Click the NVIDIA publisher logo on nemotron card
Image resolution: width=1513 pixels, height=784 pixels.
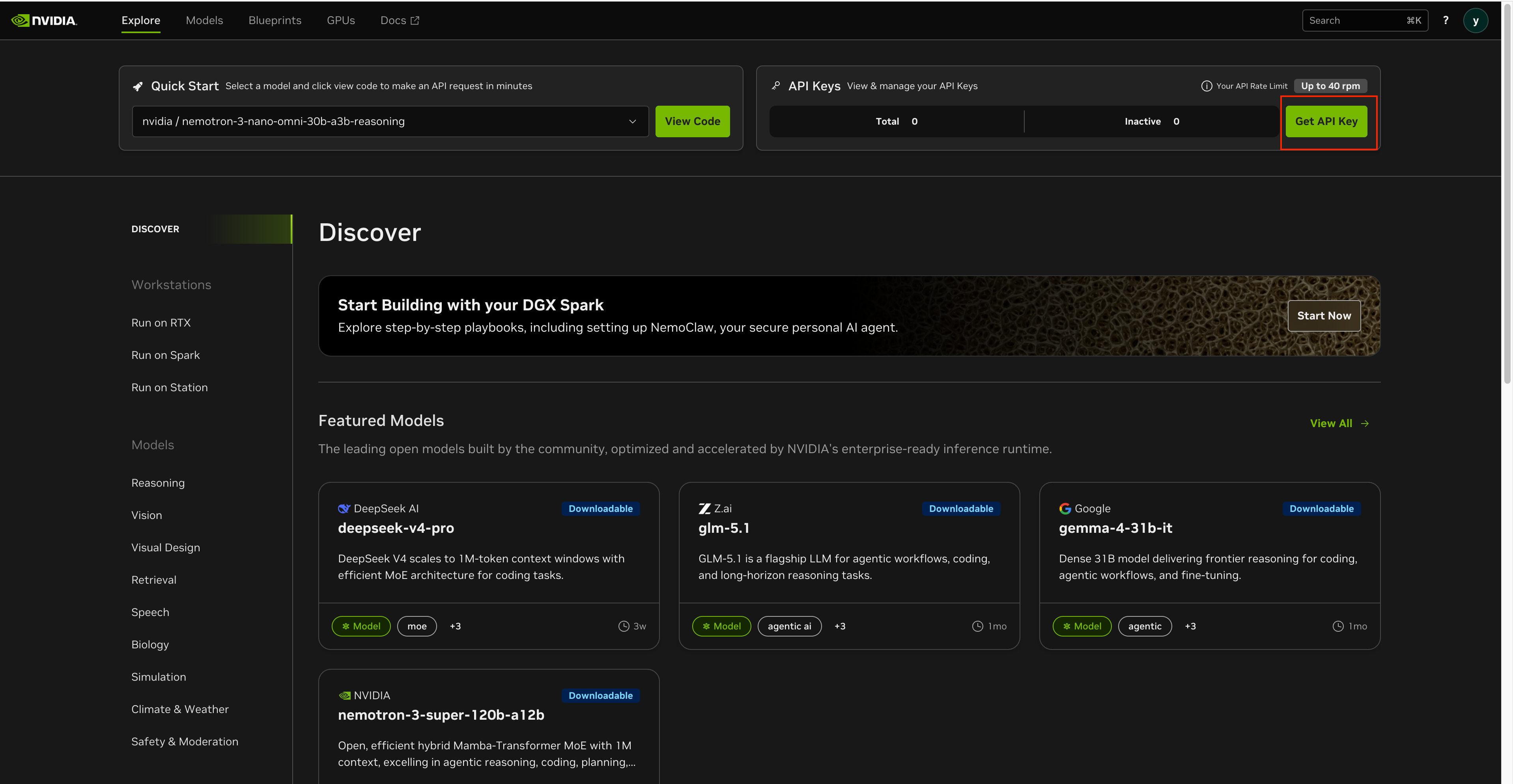(344, 695)
